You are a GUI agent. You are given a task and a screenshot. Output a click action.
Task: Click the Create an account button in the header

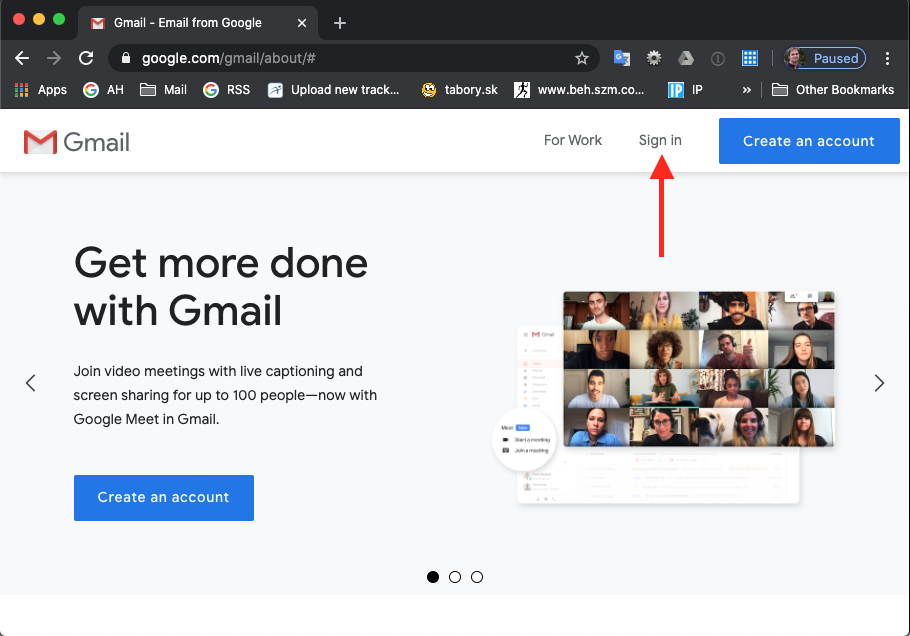809,141
